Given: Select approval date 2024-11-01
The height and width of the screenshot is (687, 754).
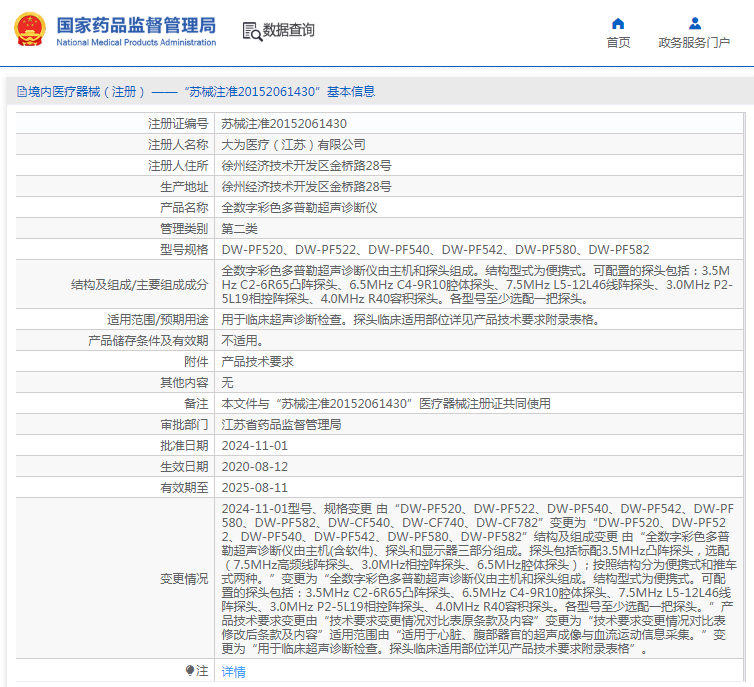Looking at the screenshot, I should (254, 446).
